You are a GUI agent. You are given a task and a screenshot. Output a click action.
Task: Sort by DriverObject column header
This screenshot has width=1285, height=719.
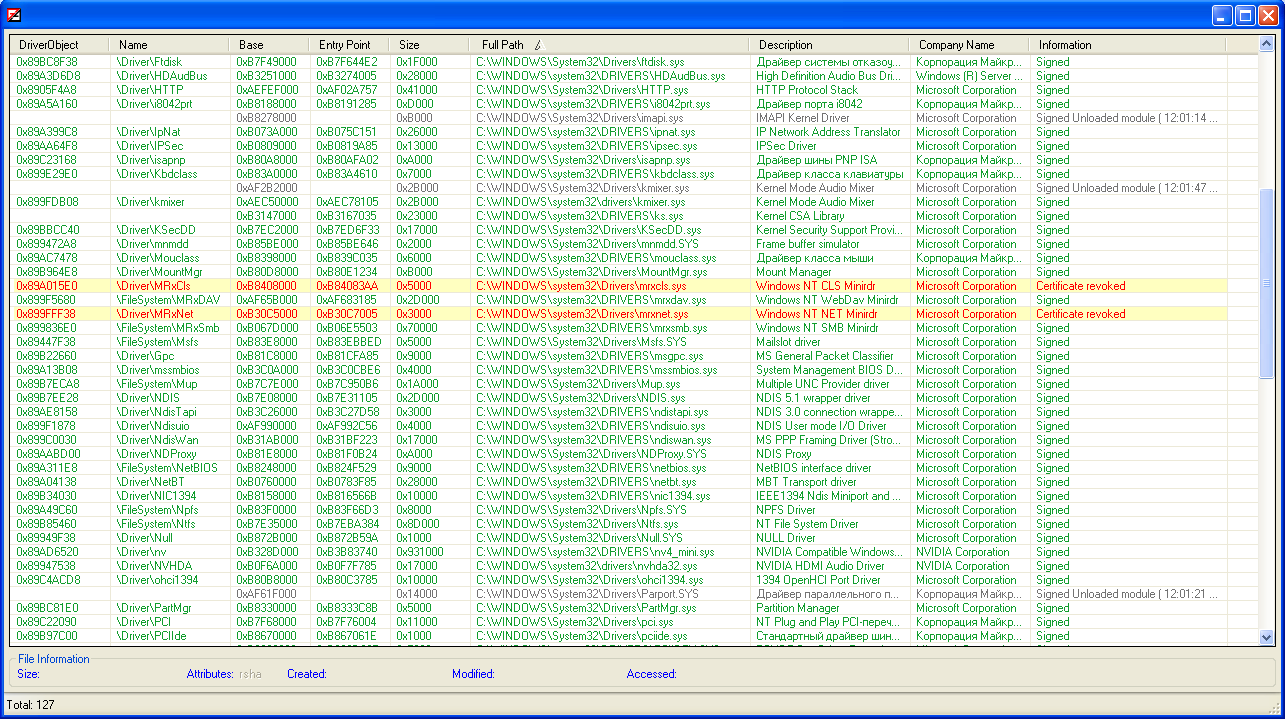[59, 45]
